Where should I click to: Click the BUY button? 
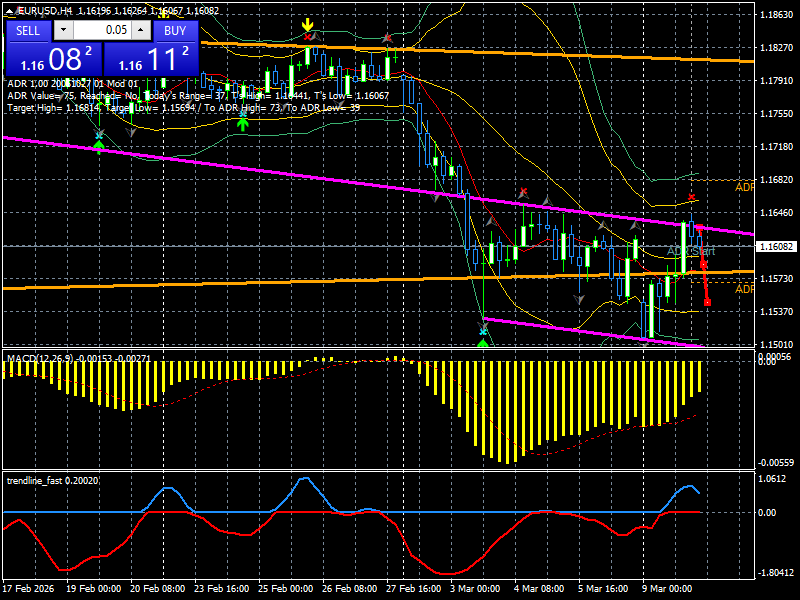pyautogui.click(x=175, y=31)
